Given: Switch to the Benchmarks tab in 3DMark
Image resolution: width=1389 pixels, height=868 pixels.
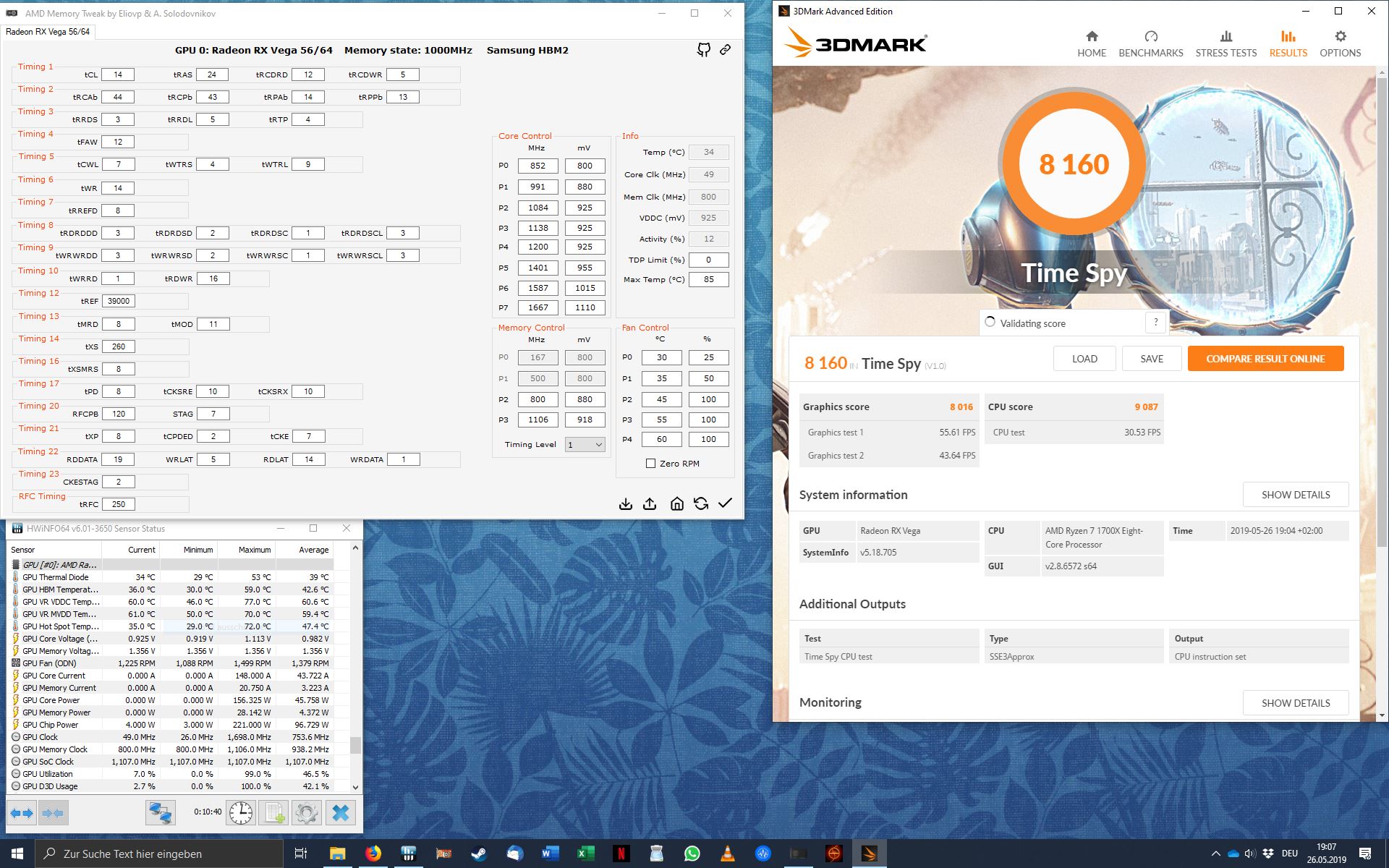Looking at the screenshot, I should [1150, 44].
